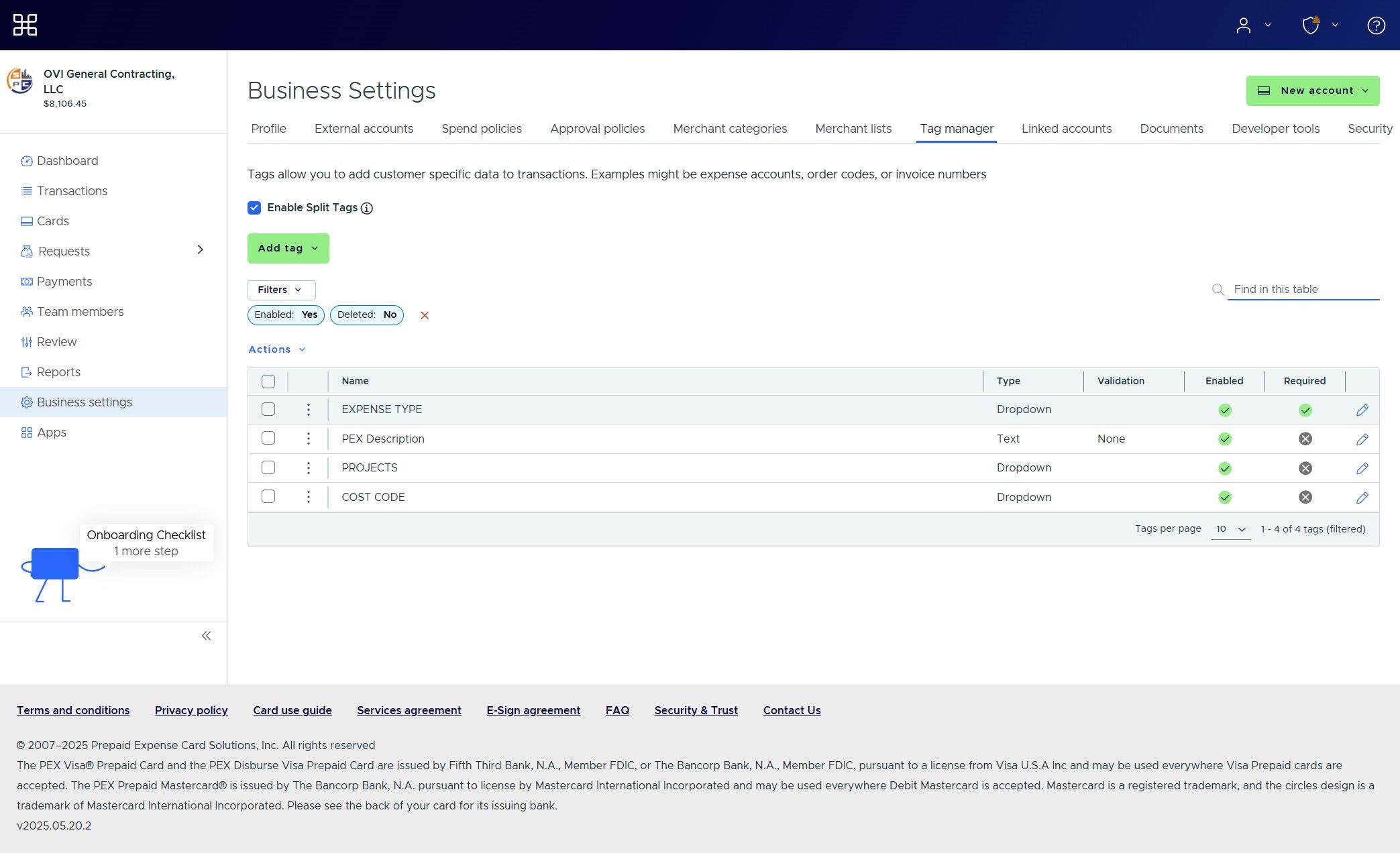Switch to the Spend policies tab
Image resolution: width=1400 pixels, height=853 pixels.
481,129
